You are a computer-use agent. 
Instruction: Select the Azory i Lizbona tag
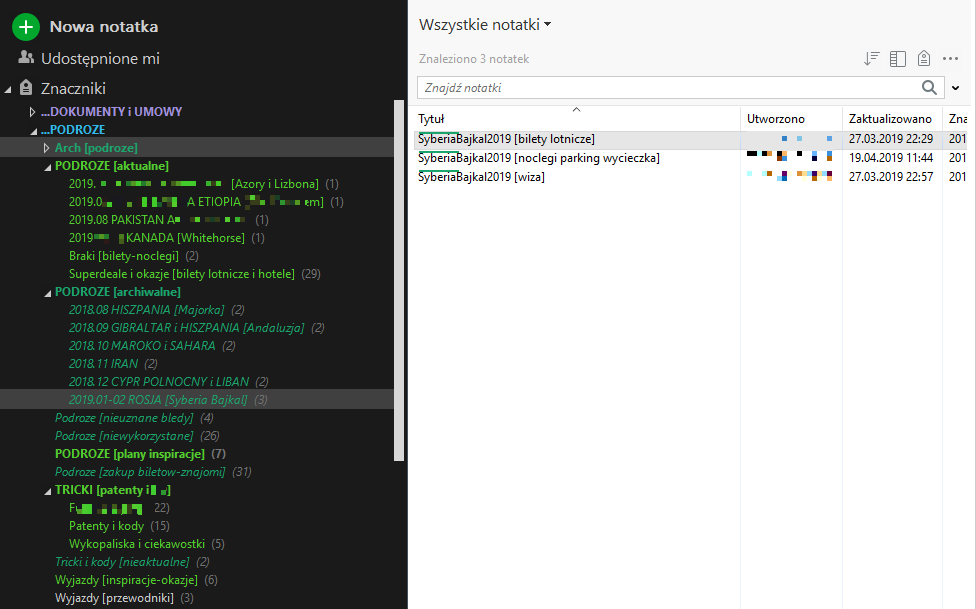pos(194,184)
